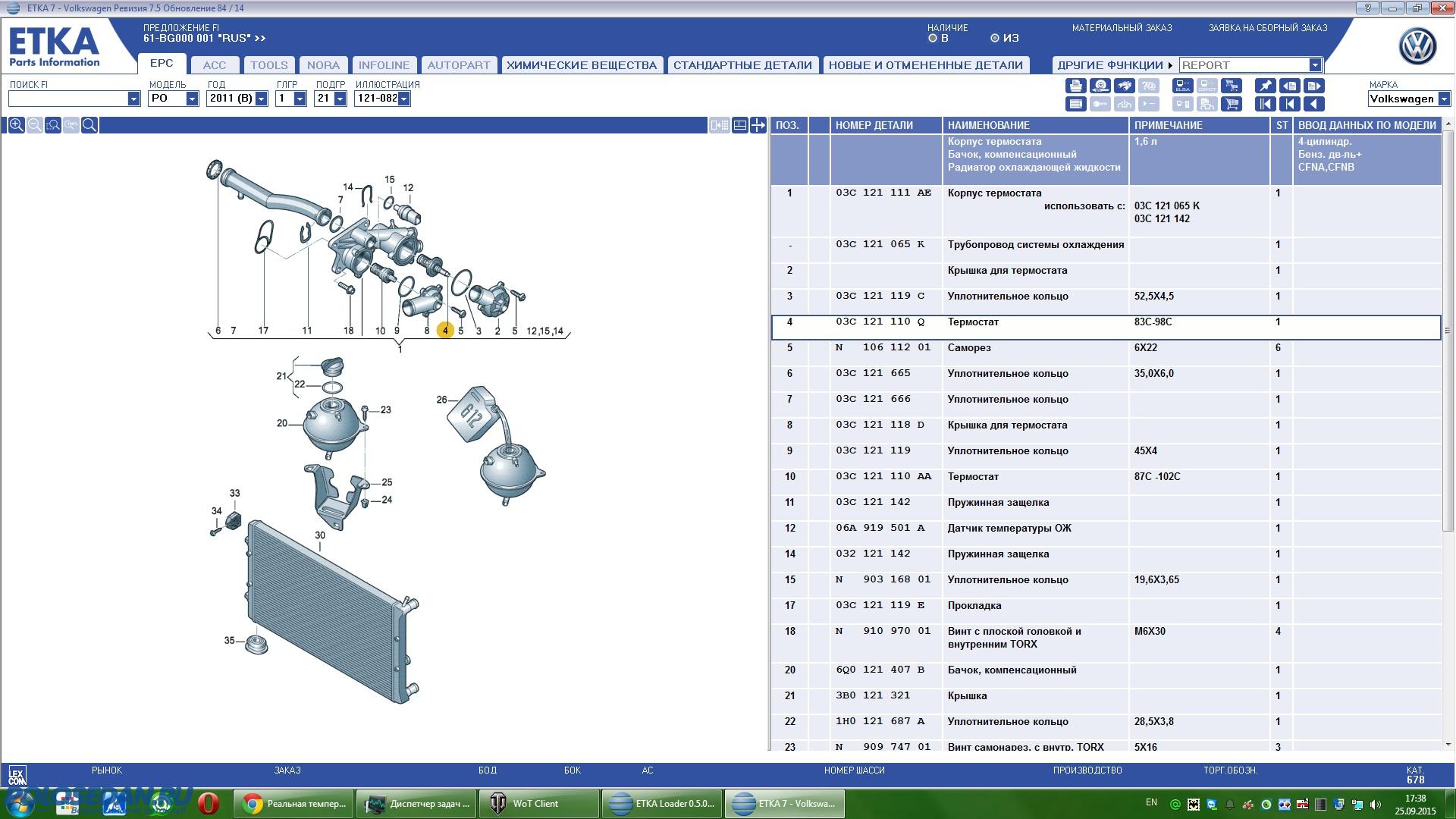Click the pushpin icon

1266,86
